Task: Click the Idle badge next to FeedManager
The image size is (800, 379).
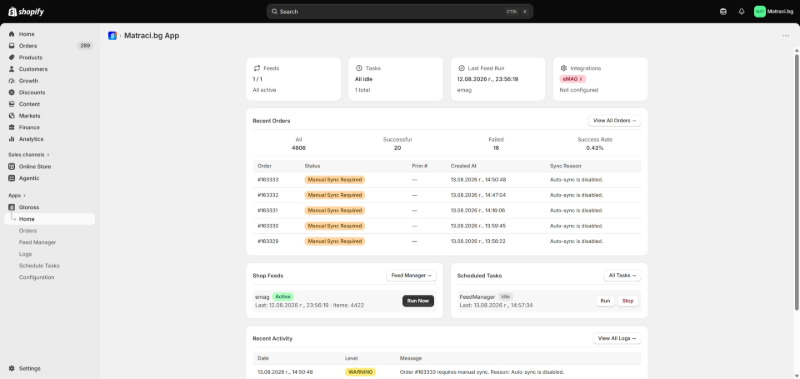Action: tap(505, 296)
